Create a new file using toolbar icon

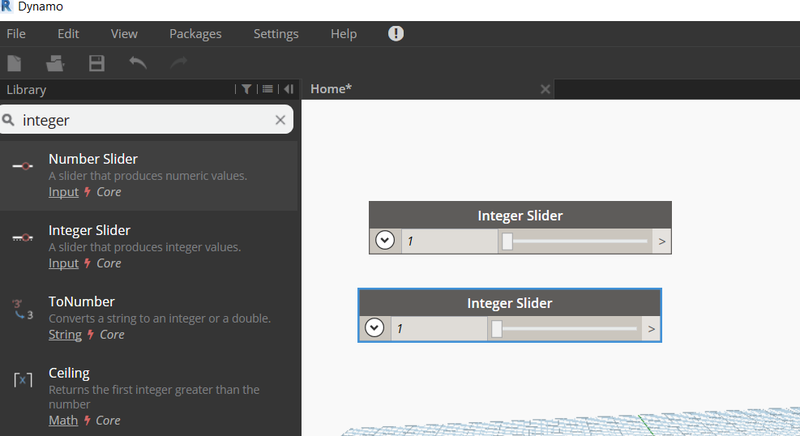[x=14, y=64]
